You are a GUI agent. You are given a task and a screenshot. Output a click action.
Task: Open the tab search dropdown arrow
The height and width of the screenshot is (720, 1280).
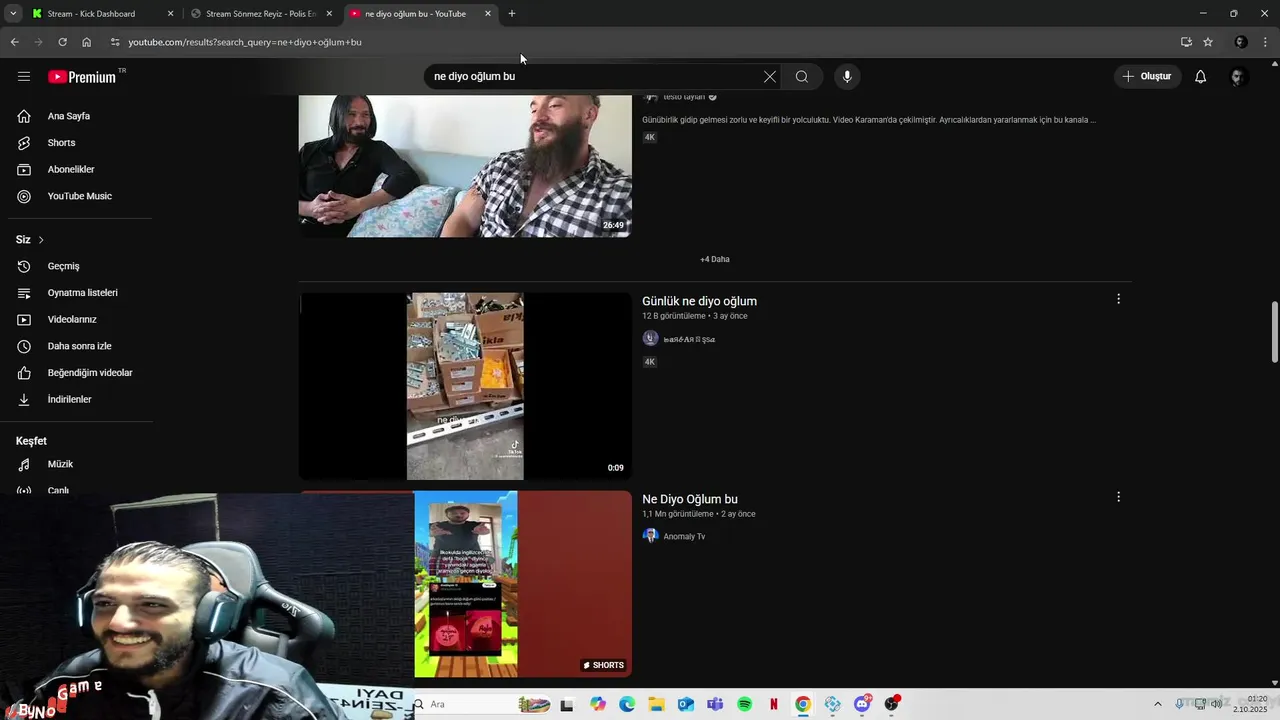(12, 14)
